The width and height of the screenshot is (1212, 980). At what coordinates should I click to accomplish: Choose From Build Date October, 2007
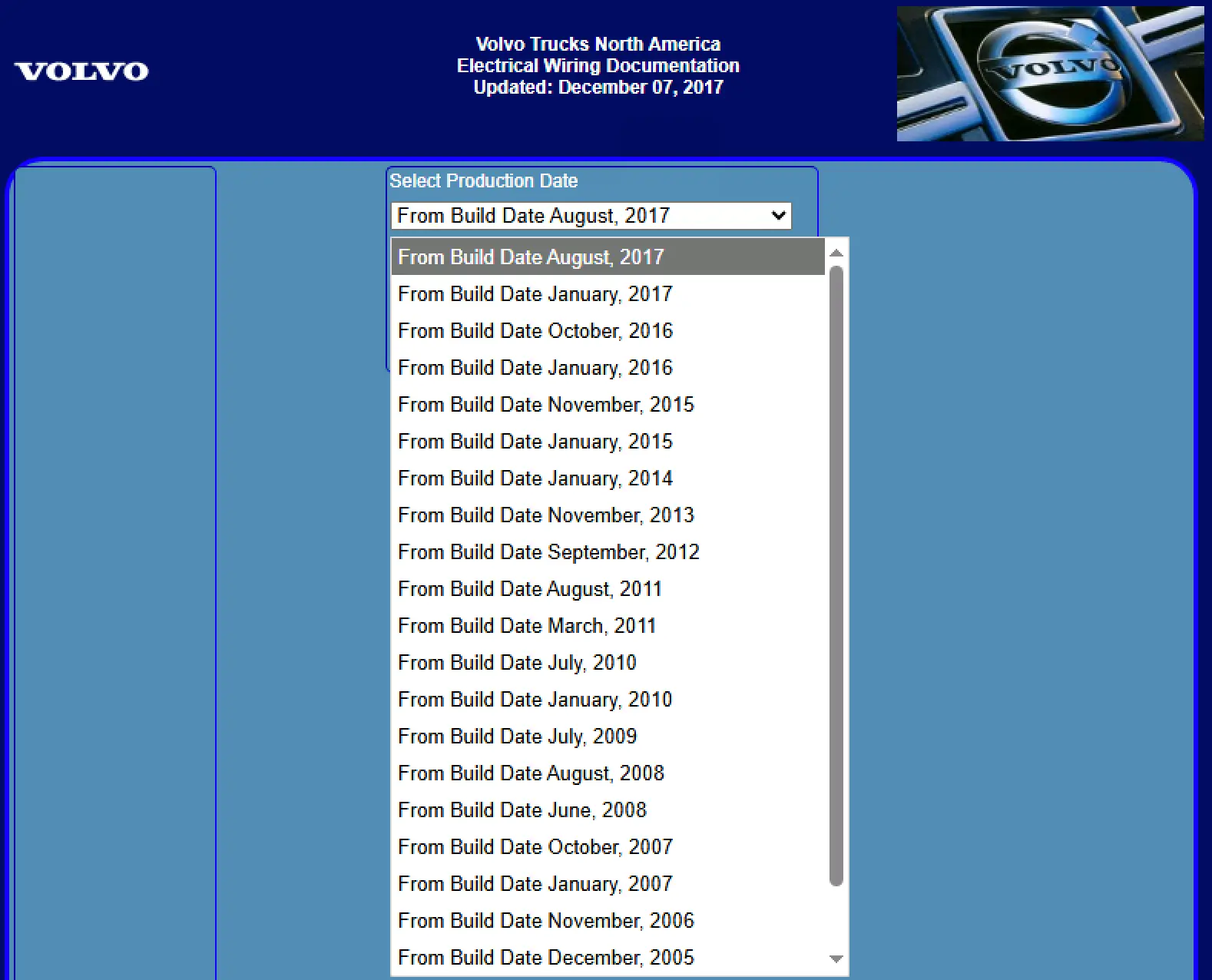608,846
